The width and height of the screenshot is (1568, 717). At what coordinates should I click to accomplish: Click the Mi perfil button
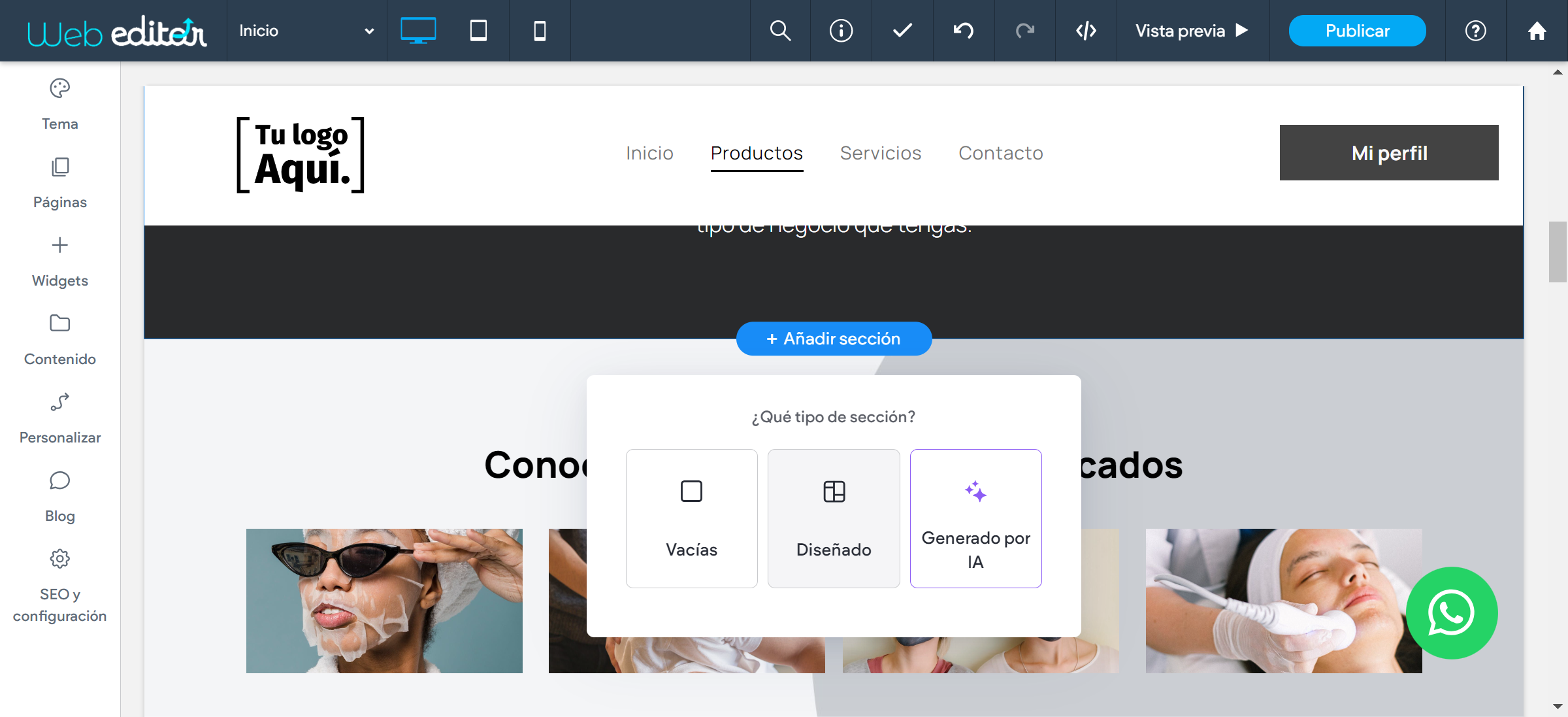click(1389, 153)
